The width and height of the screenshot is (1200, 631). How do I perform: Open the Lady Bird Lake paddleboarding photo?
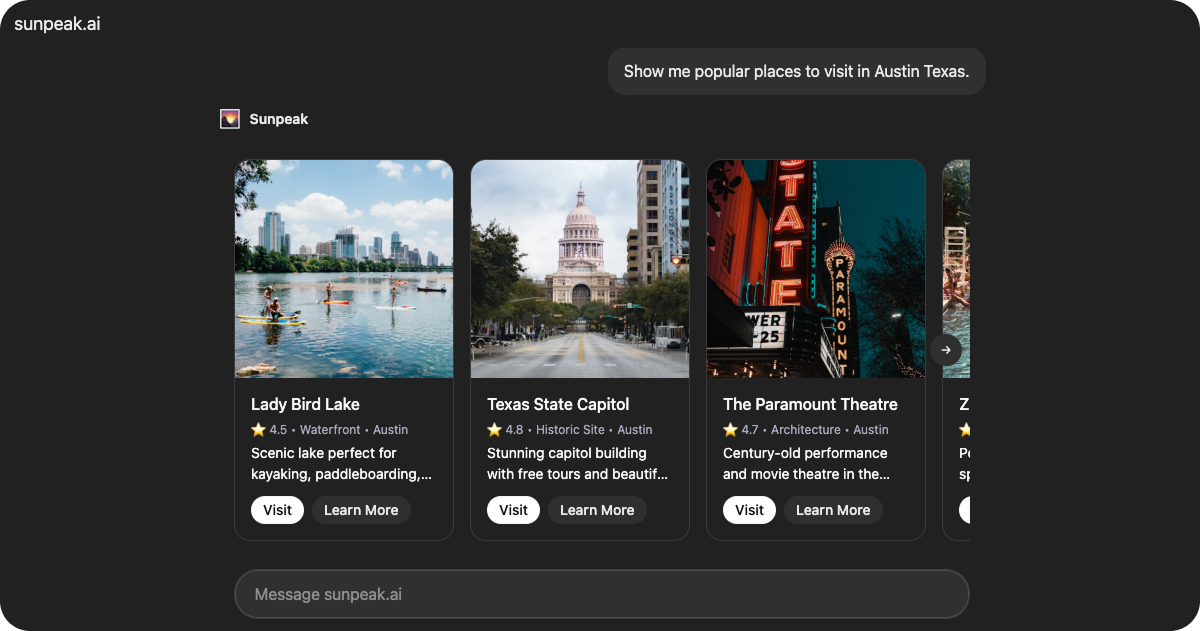click(x=344, y=269)
